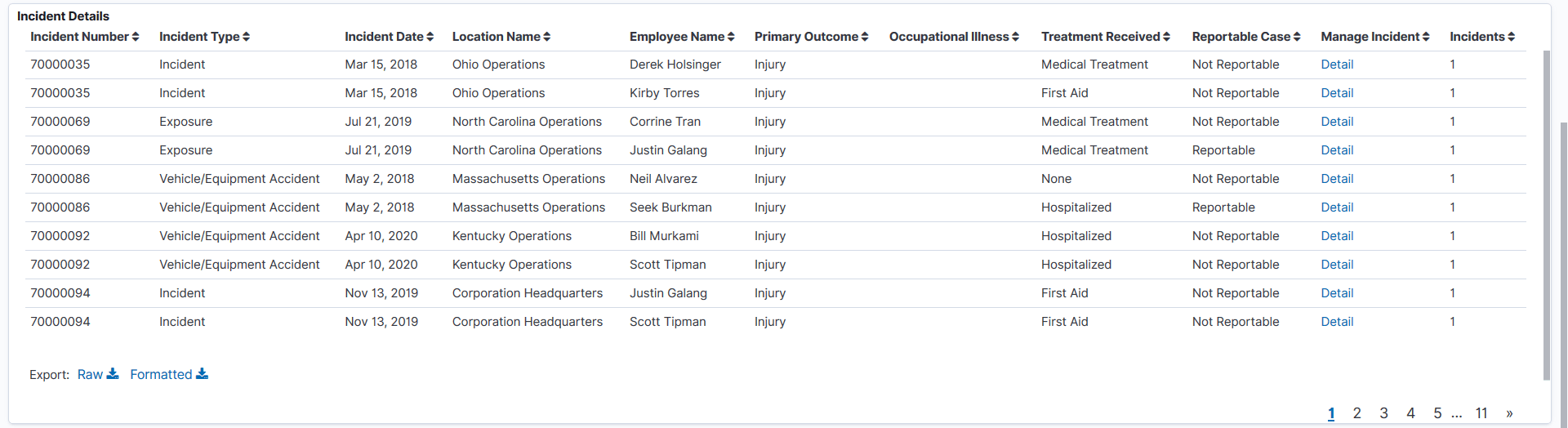Sort table by Incident Type
Screen dimensions: 1568x428
[246, 37]
